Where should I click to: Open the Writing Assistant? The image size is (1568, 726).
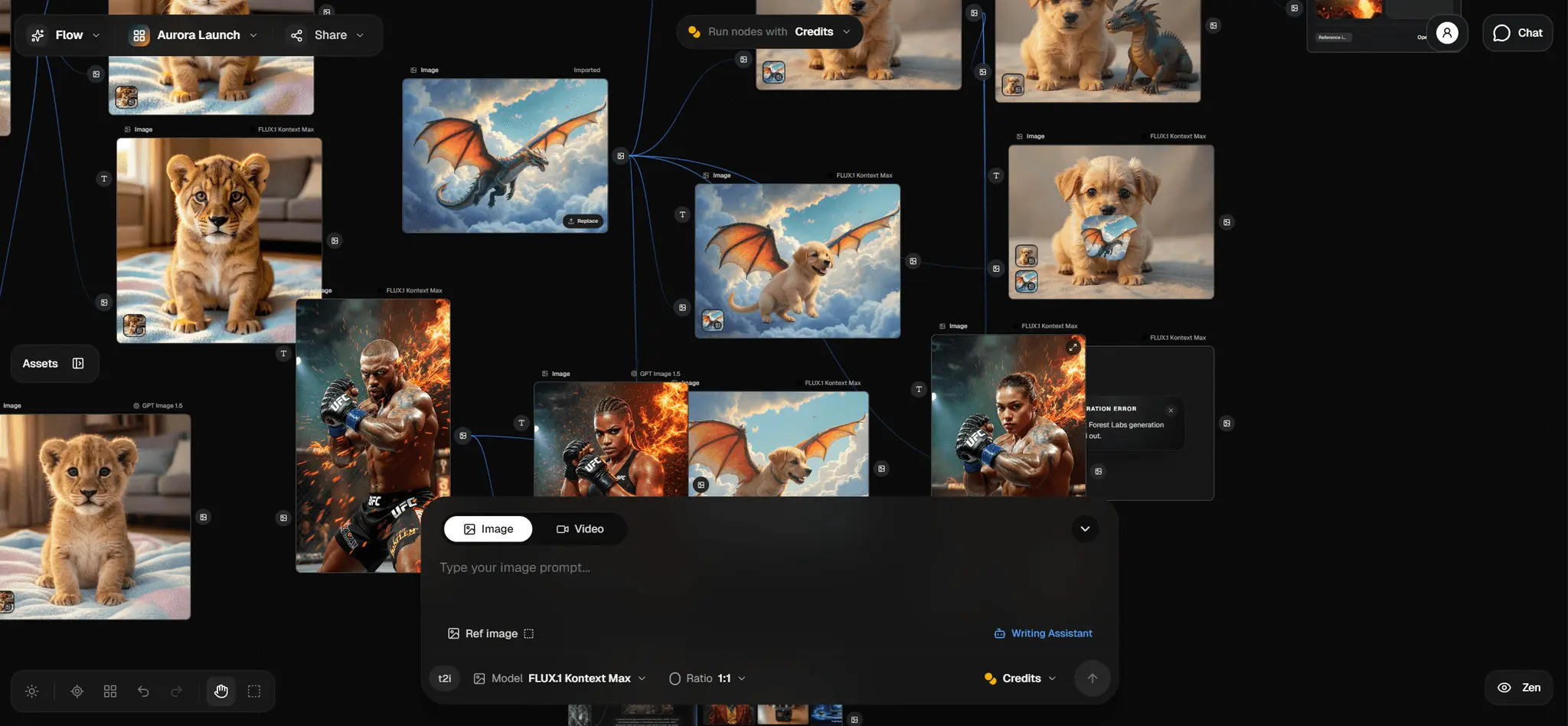[x=1043, y=633]
